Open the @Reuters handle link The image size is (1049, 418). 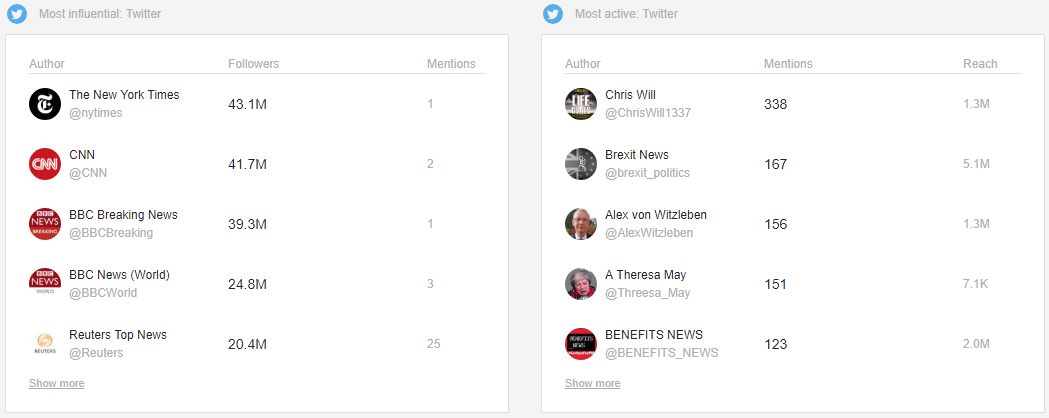click(96, 352)
